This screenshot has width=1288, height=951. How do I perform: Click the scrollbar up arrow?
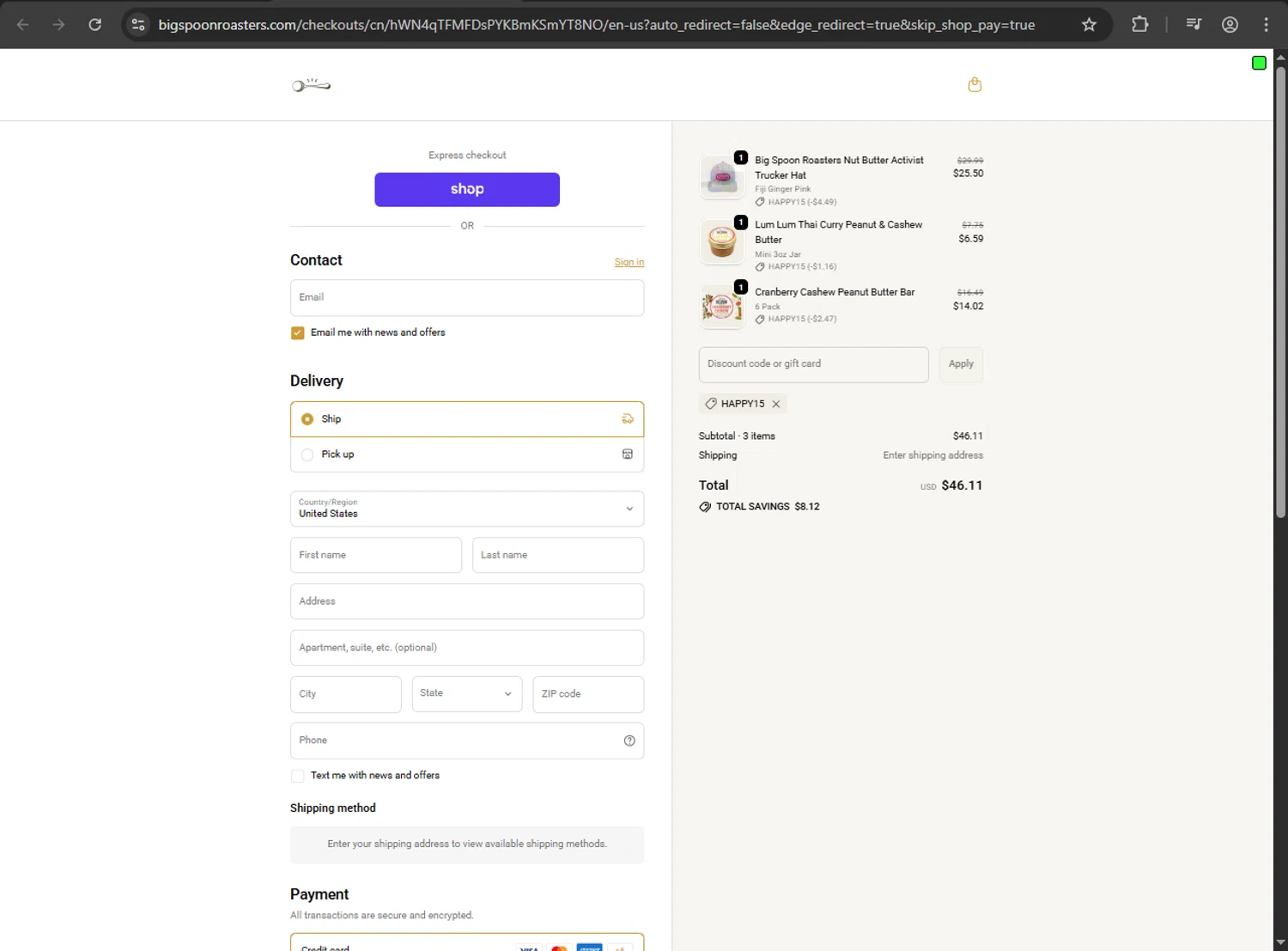tap(1280, 58)
